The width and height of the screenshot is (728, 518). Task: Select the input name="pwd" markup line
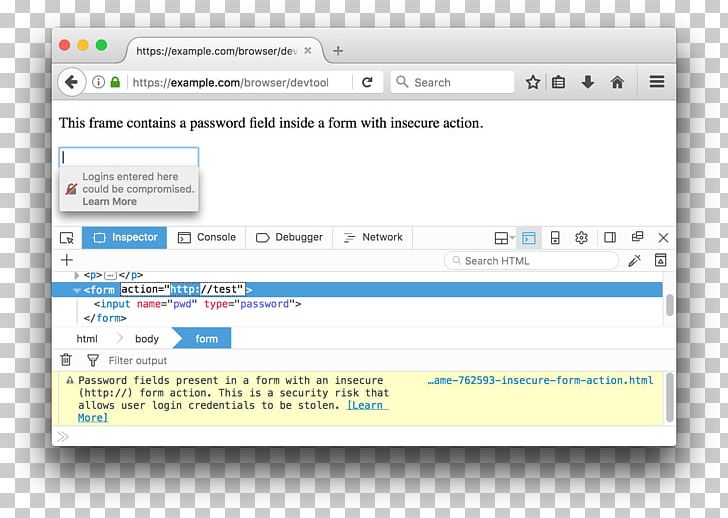[197, 304]
